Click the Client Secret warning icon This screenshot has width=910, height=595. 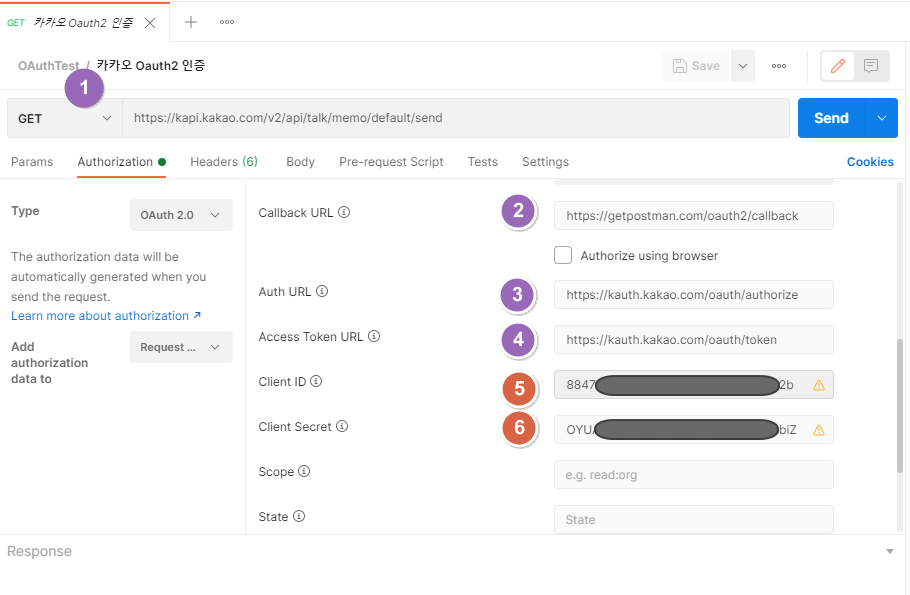point(819,430)
